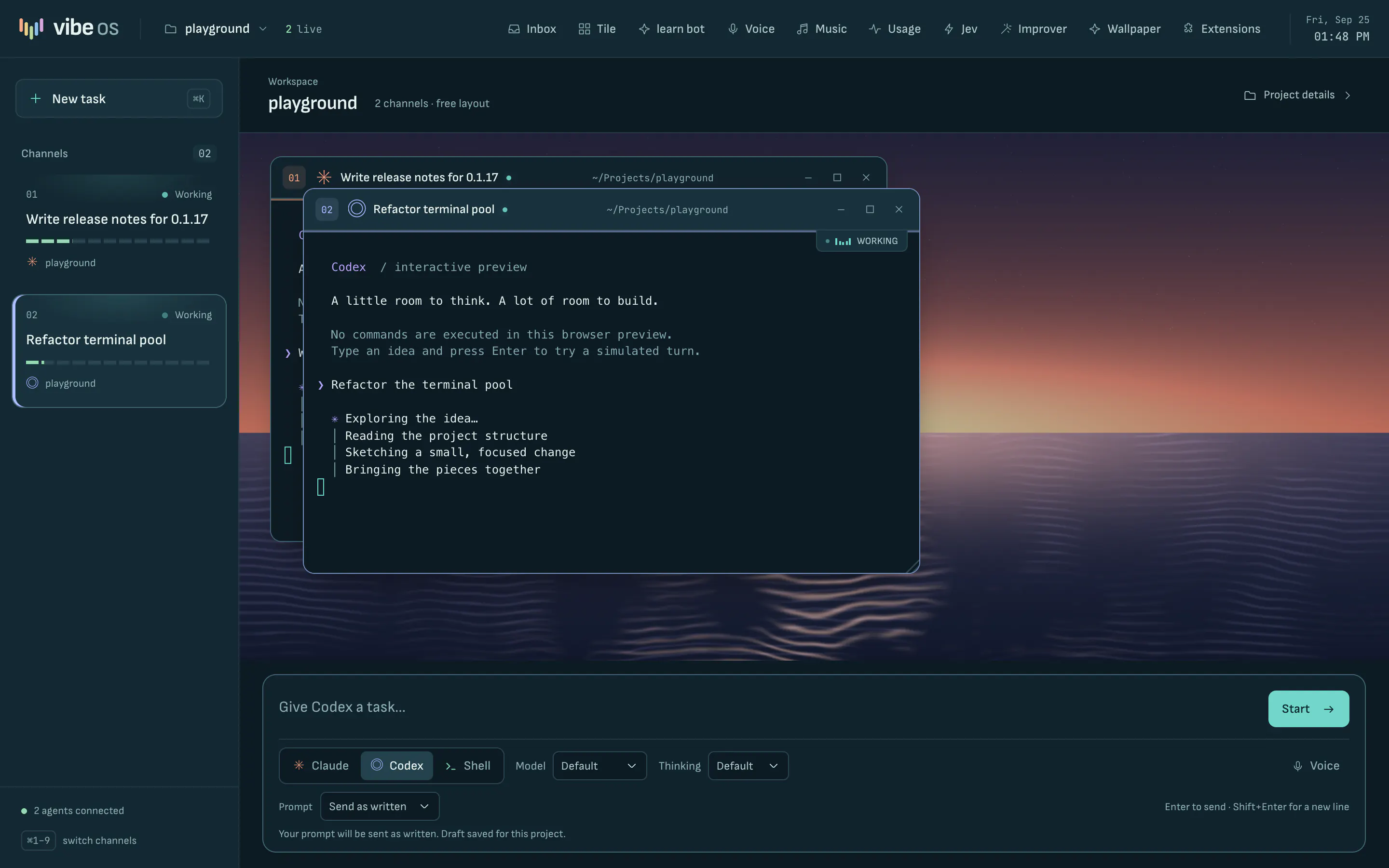Click progress bar under Refactor terminal pool channel
Viewport: 1389px width, 868px height.
coord(118,362)
